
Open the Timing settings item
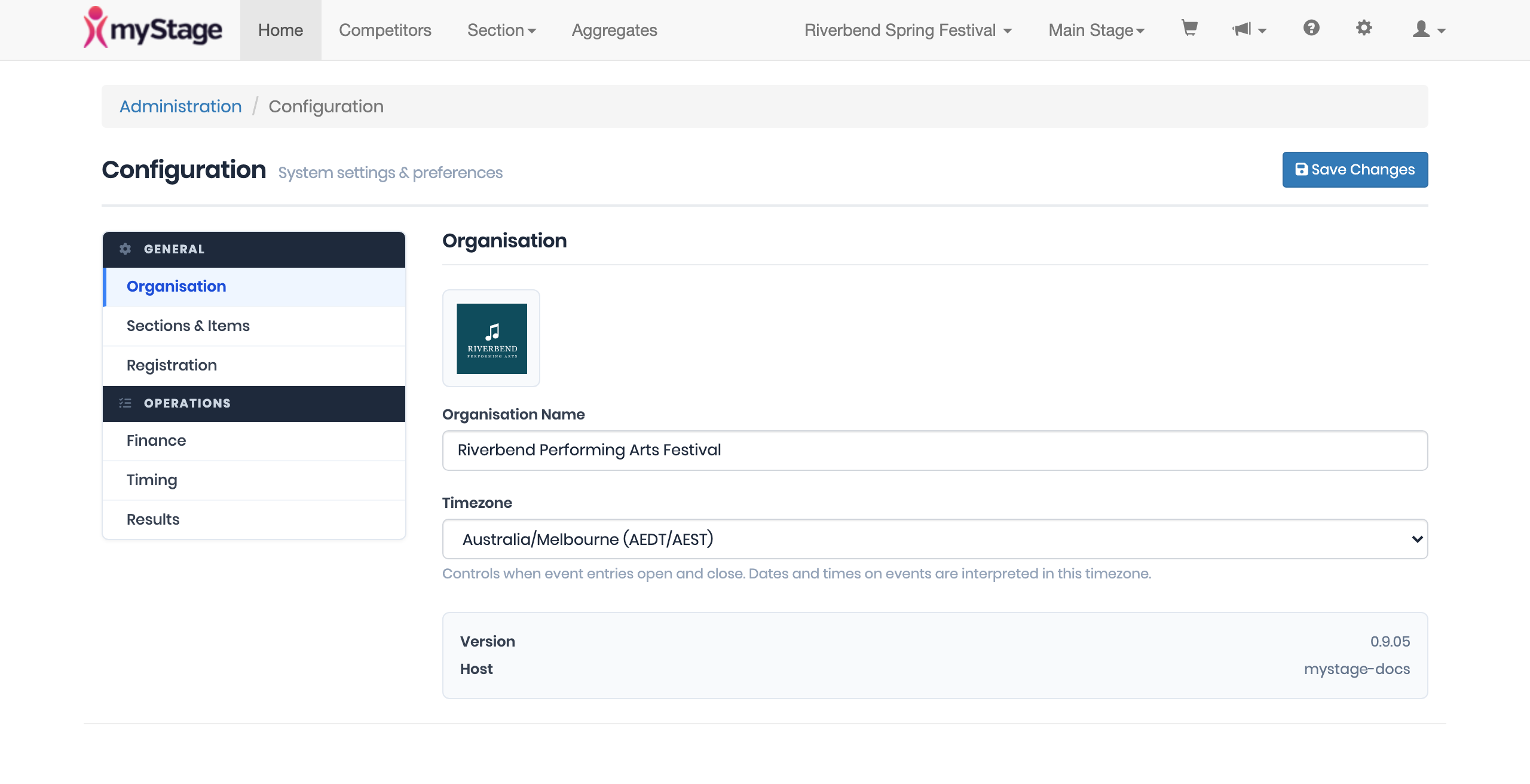(x=254, y=480)
